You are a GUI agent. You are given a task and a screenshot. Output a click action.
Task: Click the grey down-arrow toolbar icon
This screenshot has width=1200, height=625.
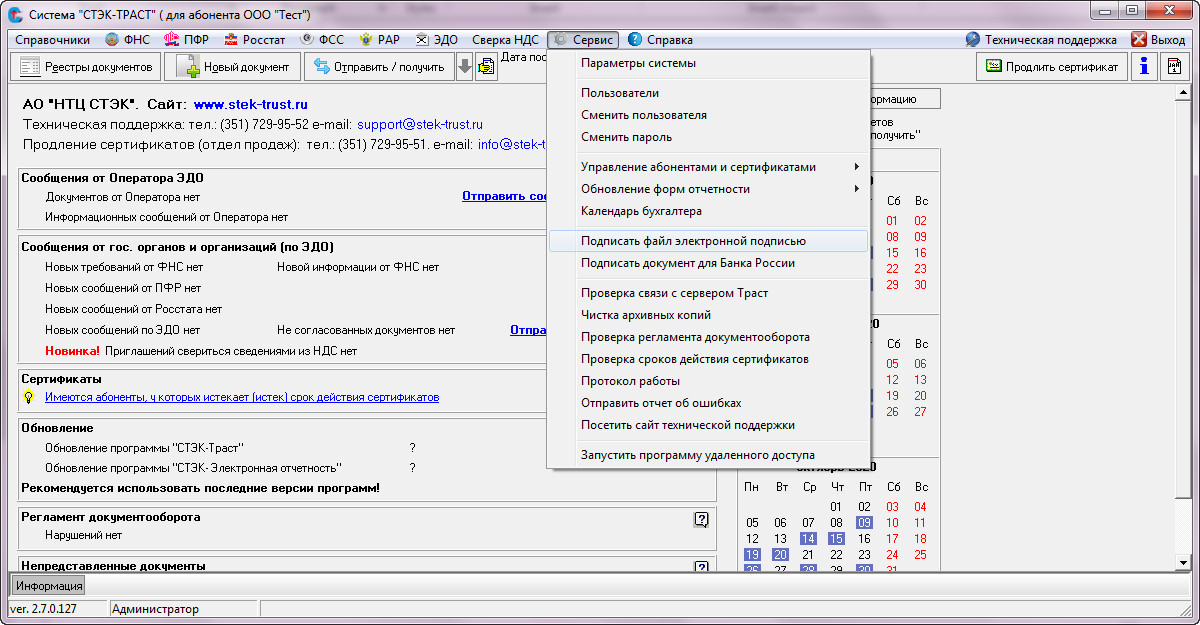tap(464, 67)
